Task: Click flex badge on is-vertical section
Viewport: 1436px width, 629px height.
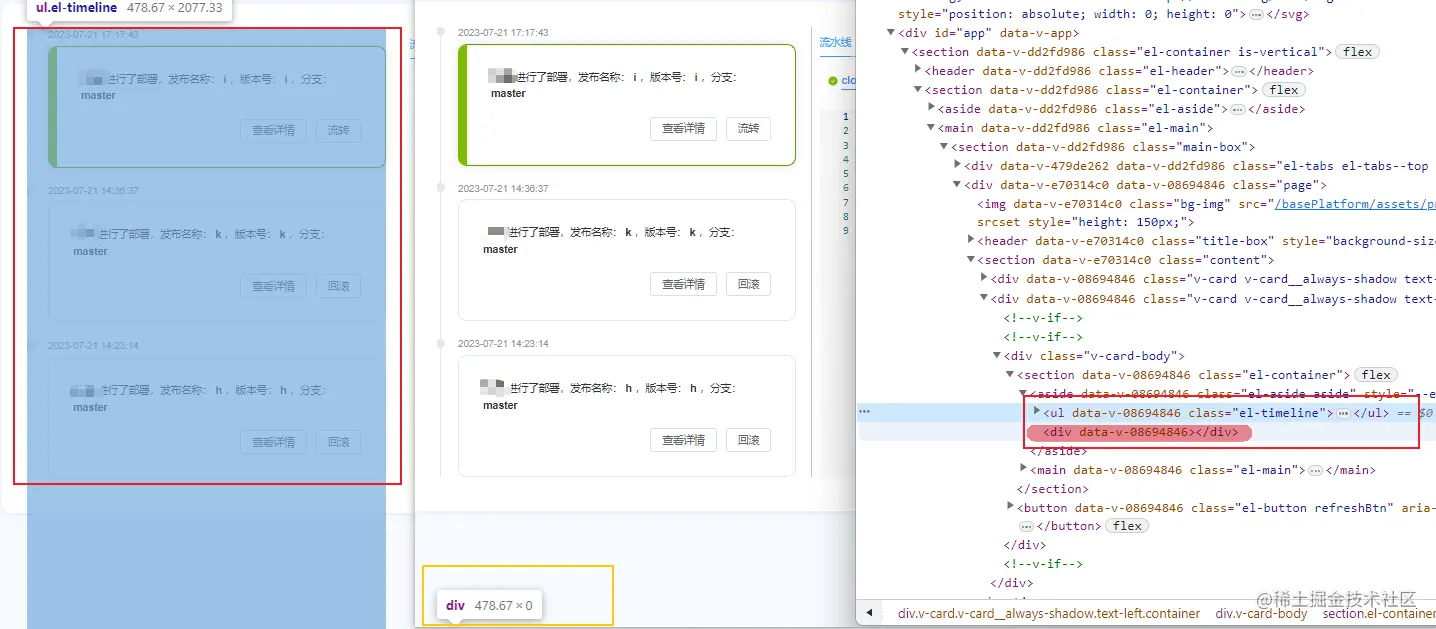Action: tap(1358, 52)
